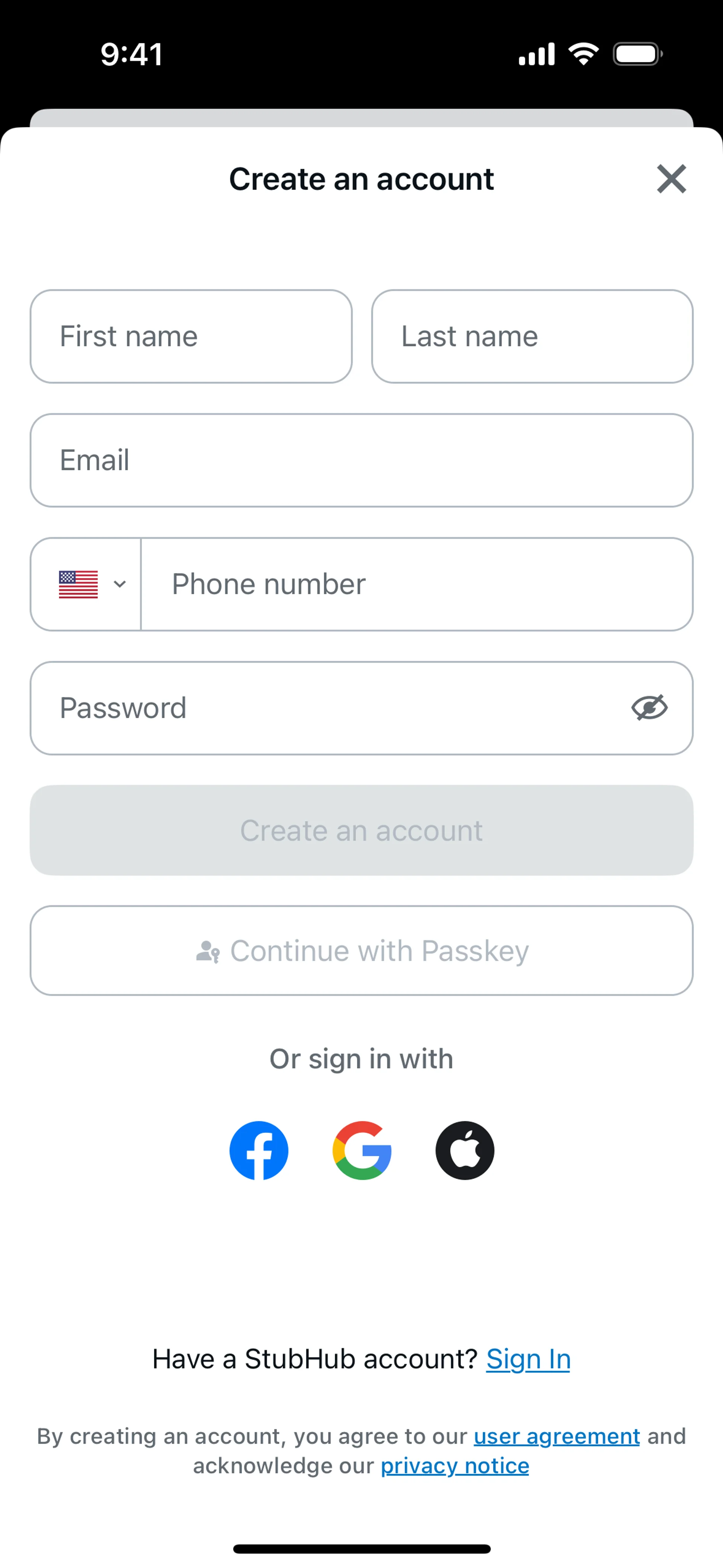The image size is (723, 1568).
Task: Focus the Last name field
Action: tap(532, 336)
